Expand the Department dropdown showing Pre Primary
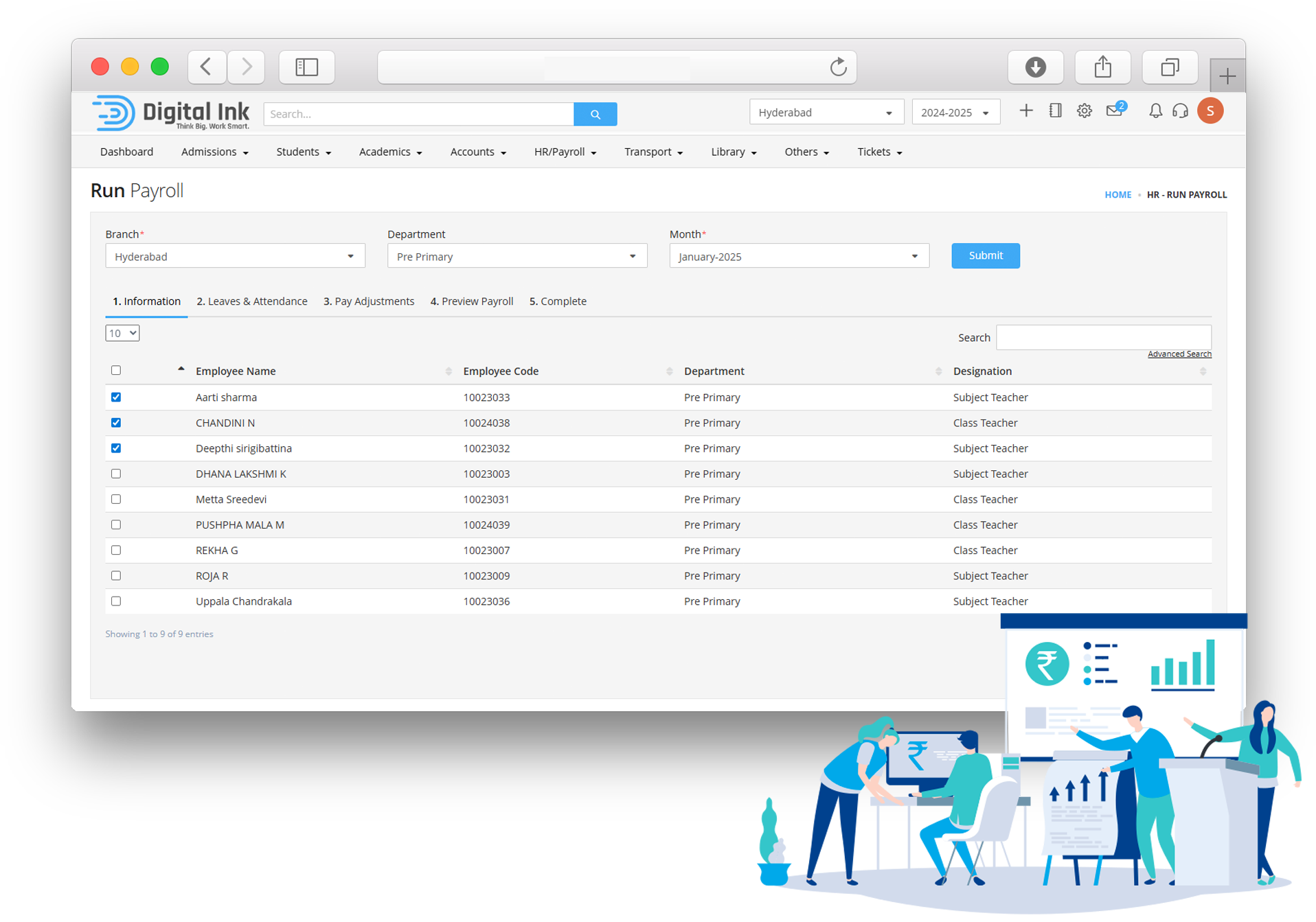Screen dimensions: 1316x922 pos(517,257)
